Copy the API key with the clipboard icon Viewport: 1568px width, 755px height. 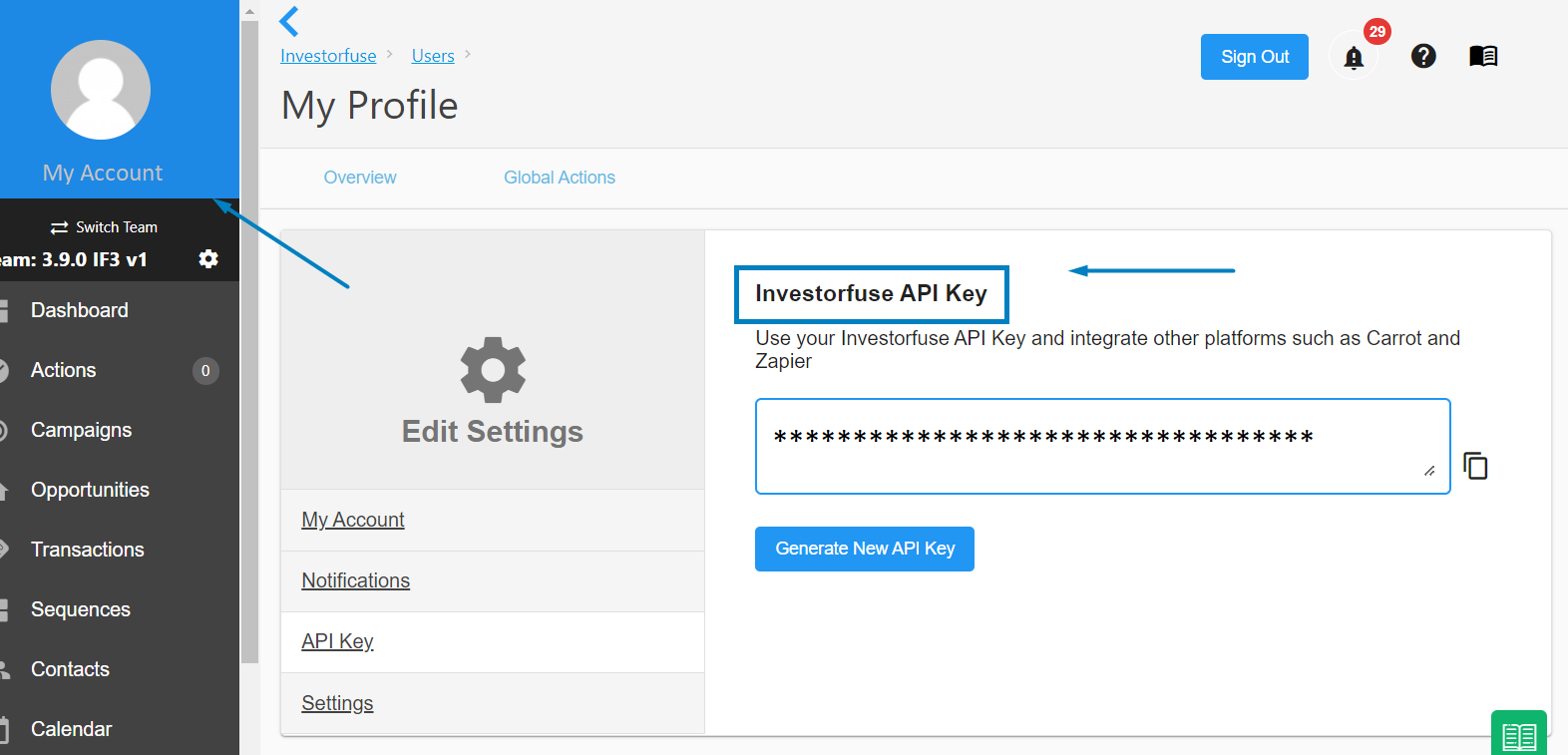[x=1475, y=466]
